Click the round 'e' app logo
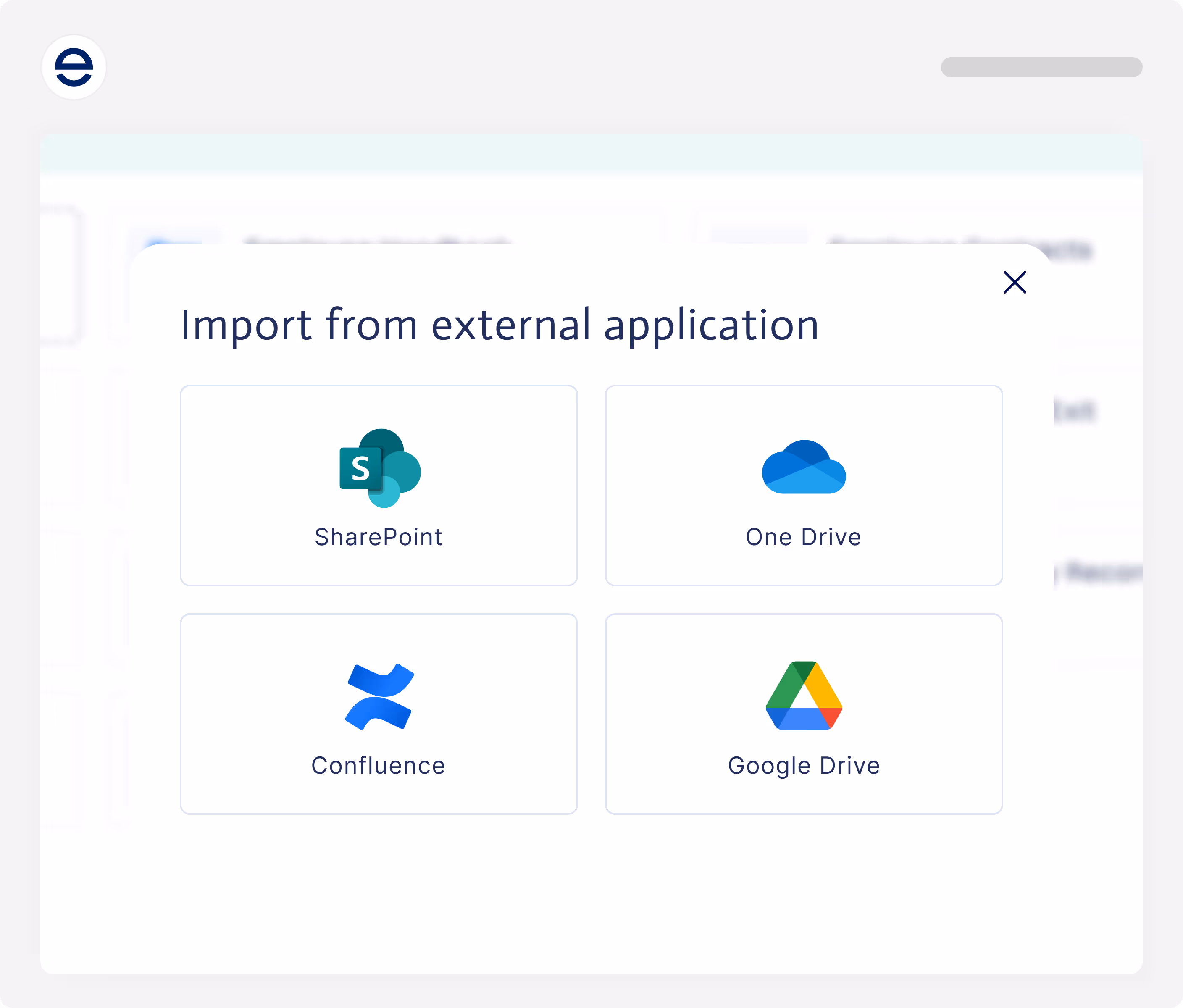Viewport: 1183px width, 1008px height. (74, 67)
